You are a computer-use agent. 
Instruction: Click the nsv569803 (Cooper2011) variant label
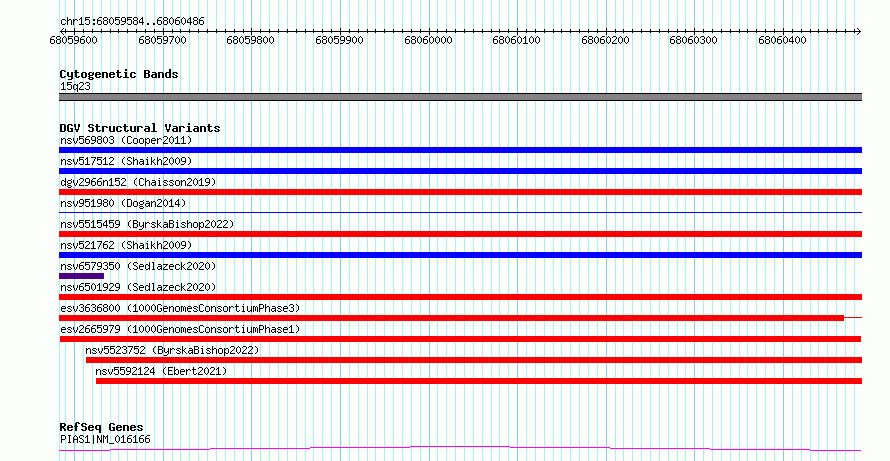[x=126, y=140]
